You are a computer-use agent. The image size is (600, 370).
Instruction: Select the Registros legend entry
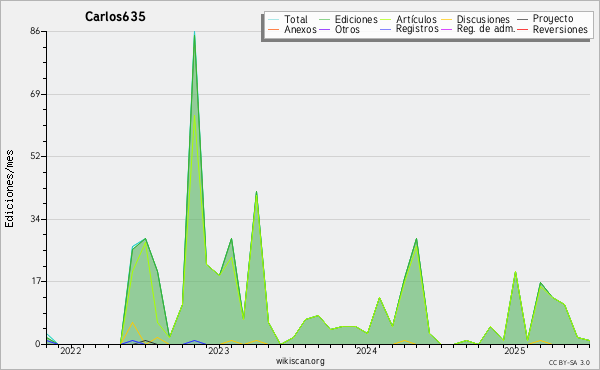click(417, 29)
